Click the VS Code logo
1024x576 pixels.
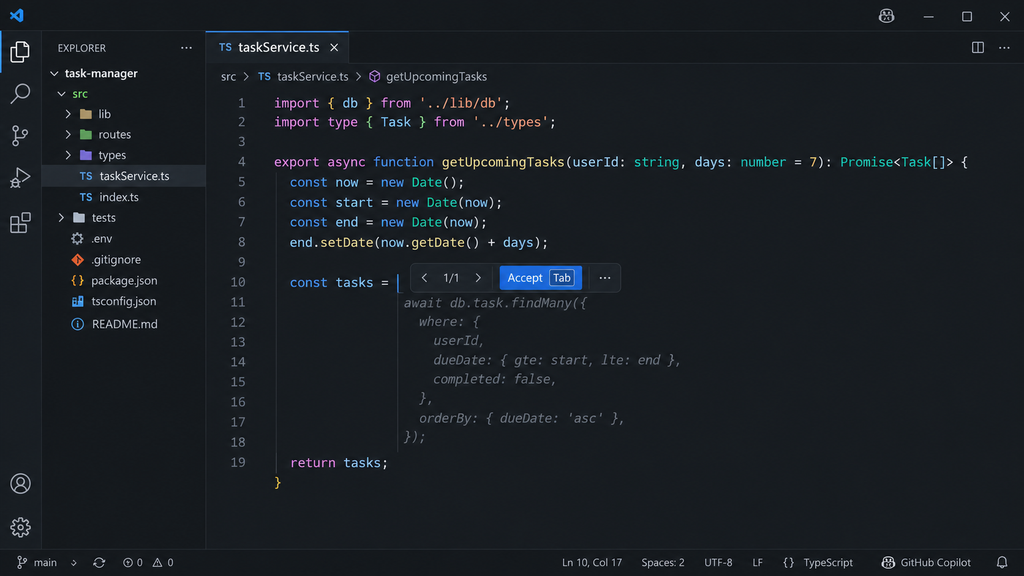(17, 15)
